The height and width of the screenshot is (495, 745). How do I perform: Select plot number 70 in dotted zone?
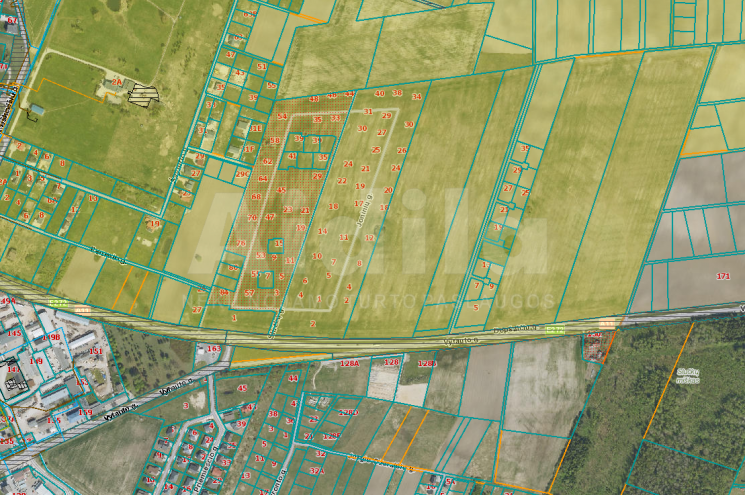coord(252,217)
